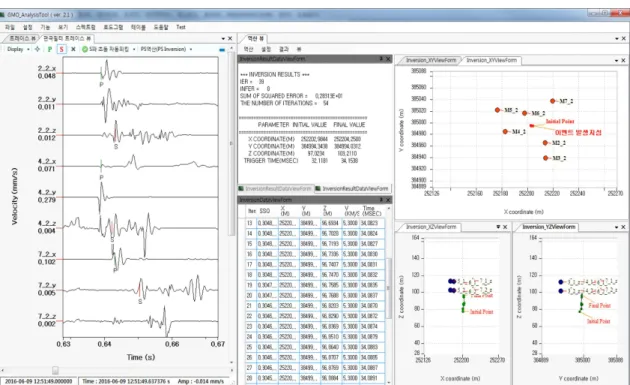Click the SSQ column header

tap(264, 211)
